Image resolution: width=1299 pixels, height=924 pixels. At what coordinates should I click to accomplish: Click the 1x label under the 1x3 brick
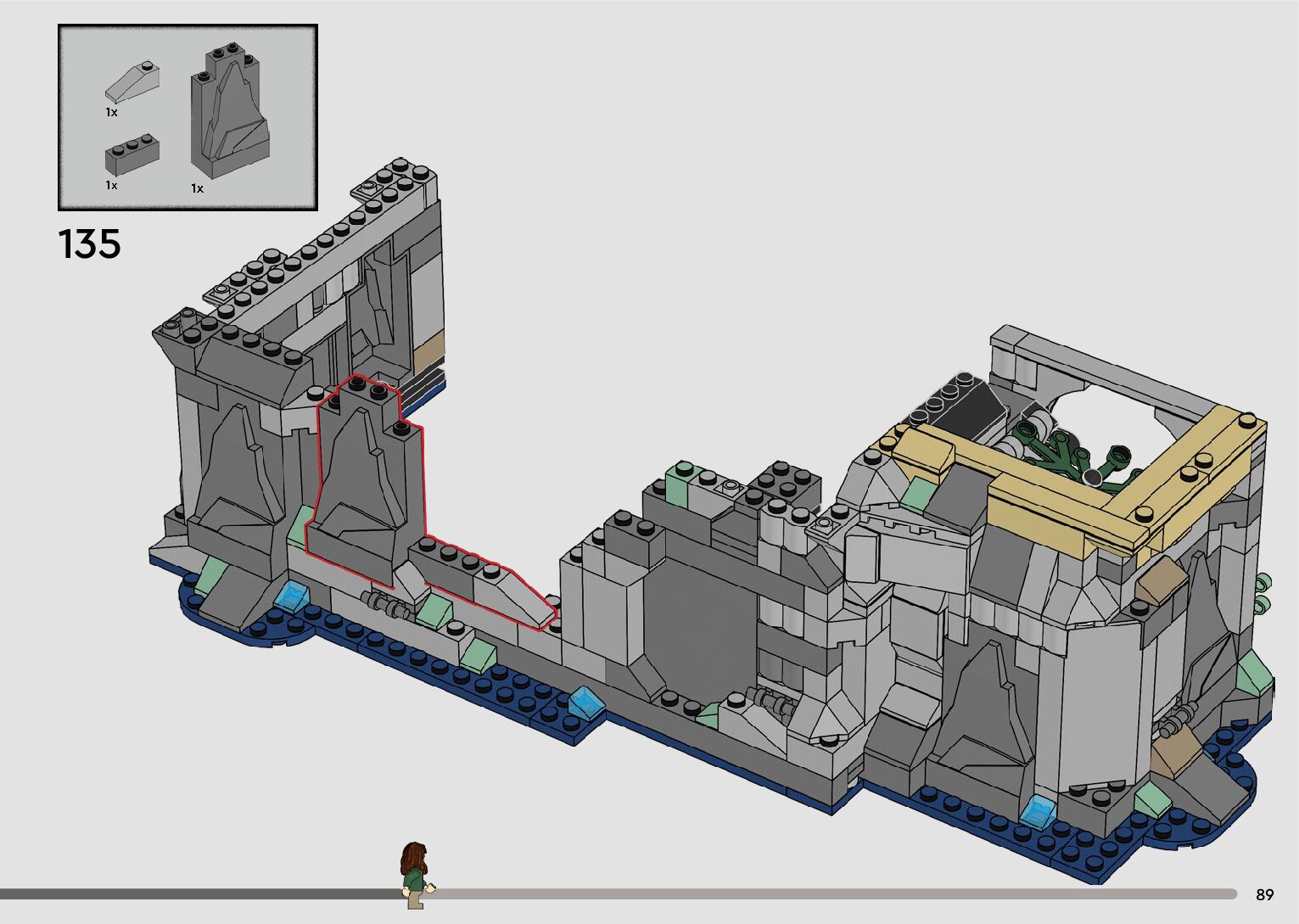pos(111,185)
